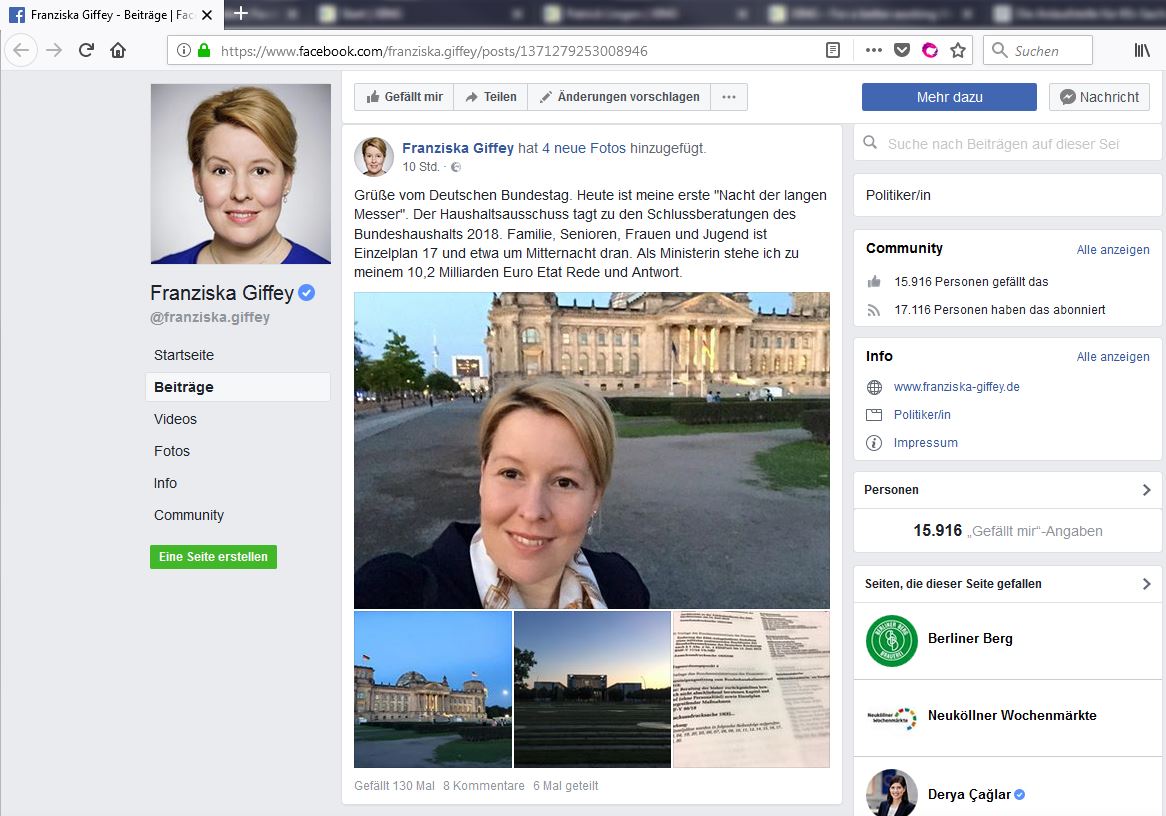
Task: Open Derya Çağlar page link
Action: [969, 794]
